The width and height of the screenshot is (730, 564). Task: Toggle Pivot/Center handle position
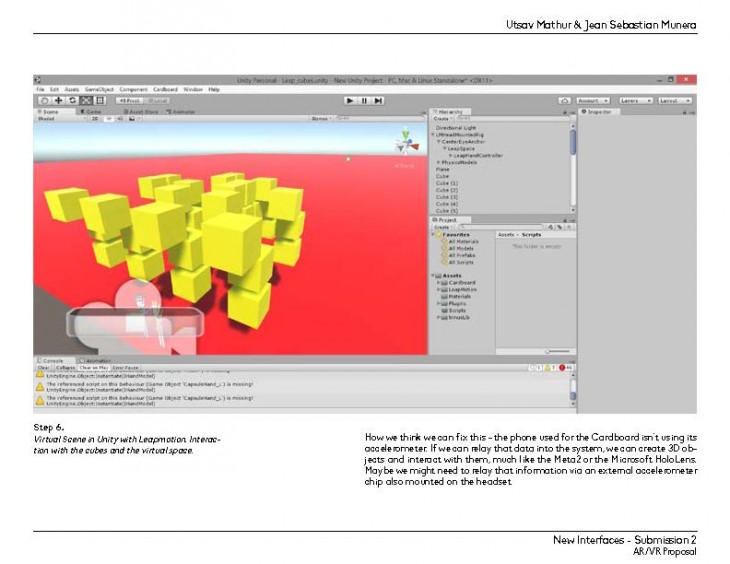point(128,100)
